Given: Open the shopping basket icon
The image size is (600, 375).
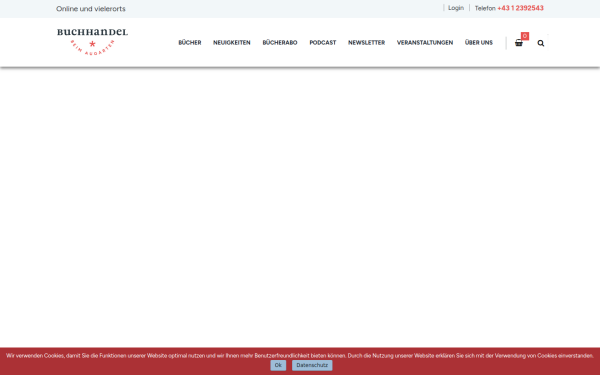Looking at the screenshot, I should click(x=518, y=43).
